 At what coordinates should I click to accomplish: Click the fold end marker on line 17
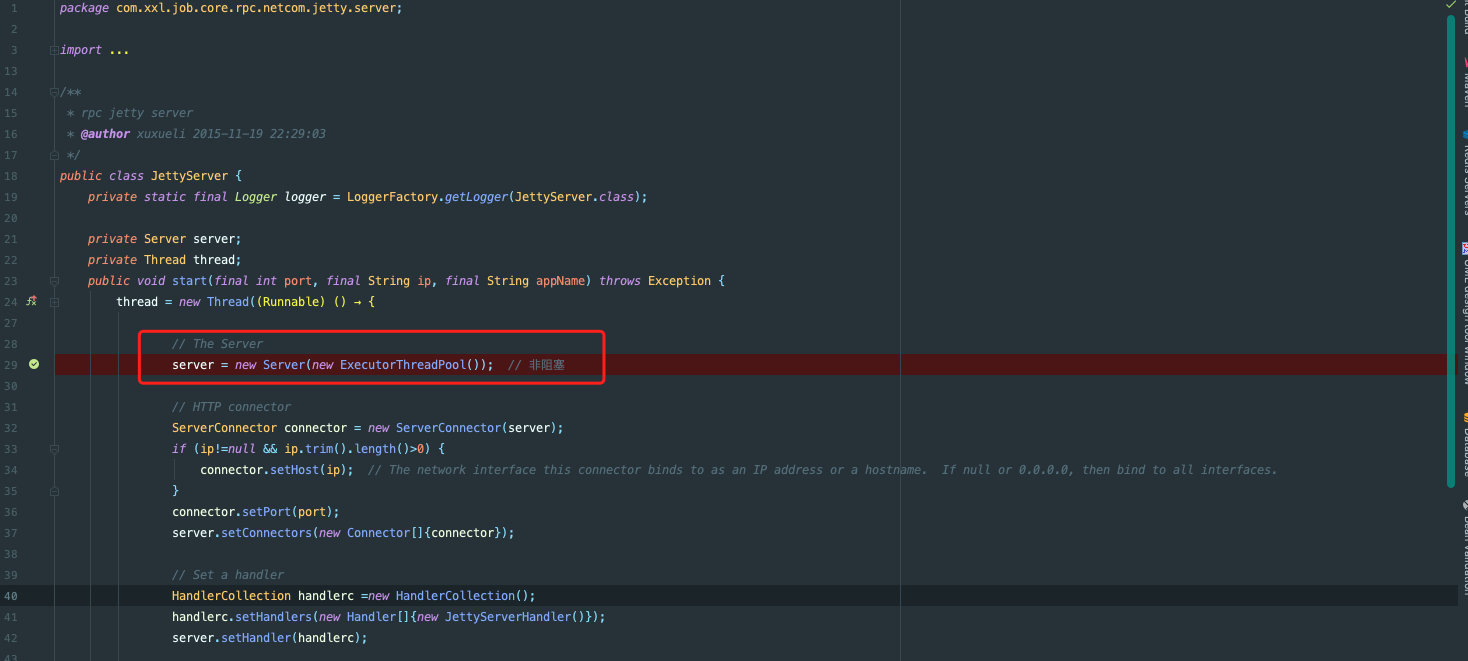(54, 155)
